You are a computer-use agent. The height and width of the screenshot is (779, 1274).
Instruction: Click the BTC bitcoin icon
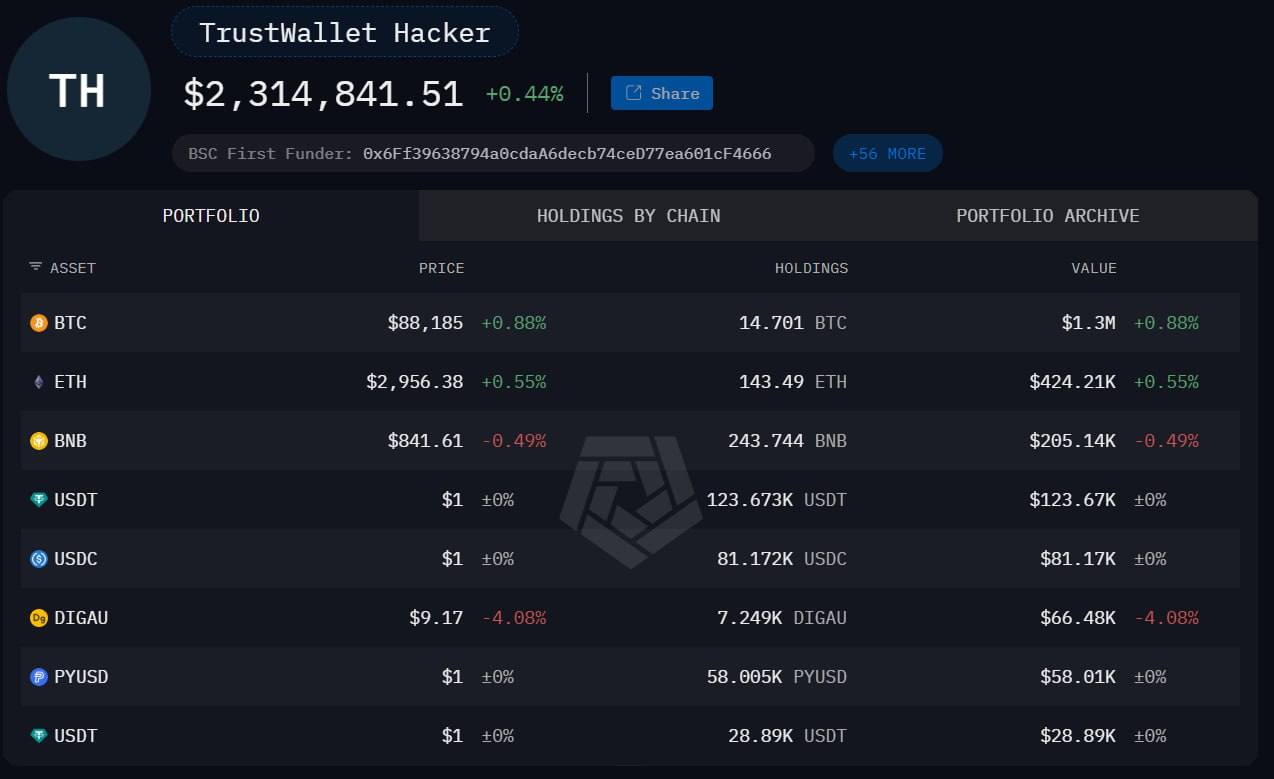pyautogui.click(x=38, y=322)
